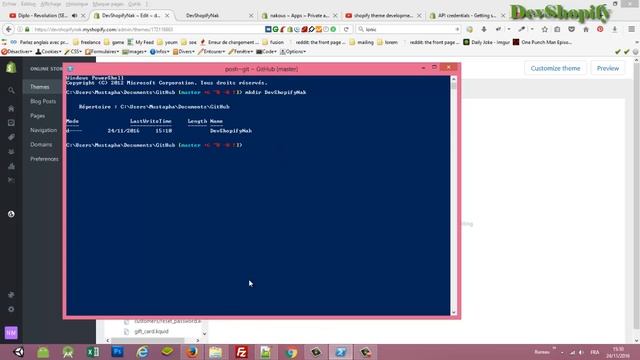Open the freelance bookmark folder
This screenshot has width=640, height=360.
point(87,42)
